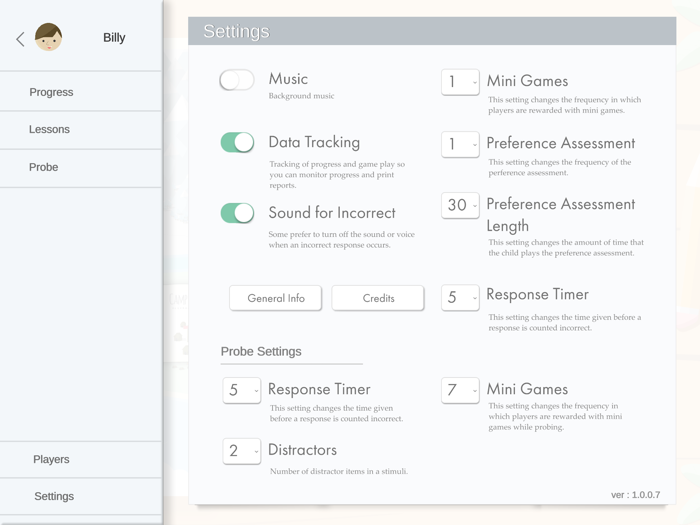Select Settings in the sidebar
Screen dimensions: 700x525
[x=54, y=496]
